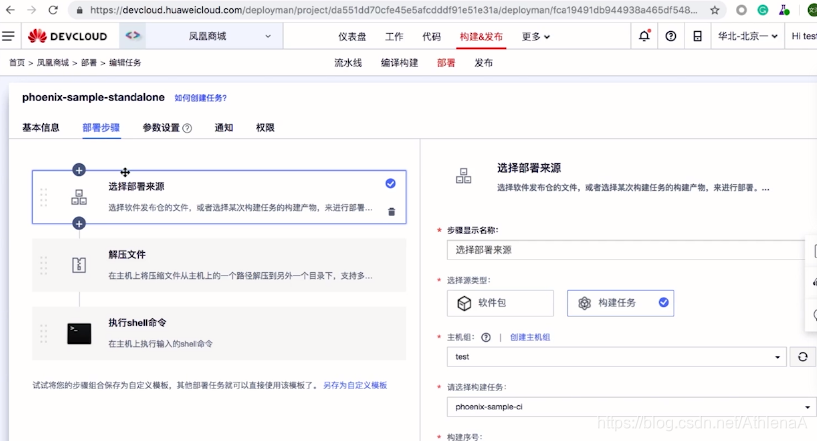Viewport: 817px width, 441px height.
Task: Open the 仪表盘 menu
Action: (352, 36)
